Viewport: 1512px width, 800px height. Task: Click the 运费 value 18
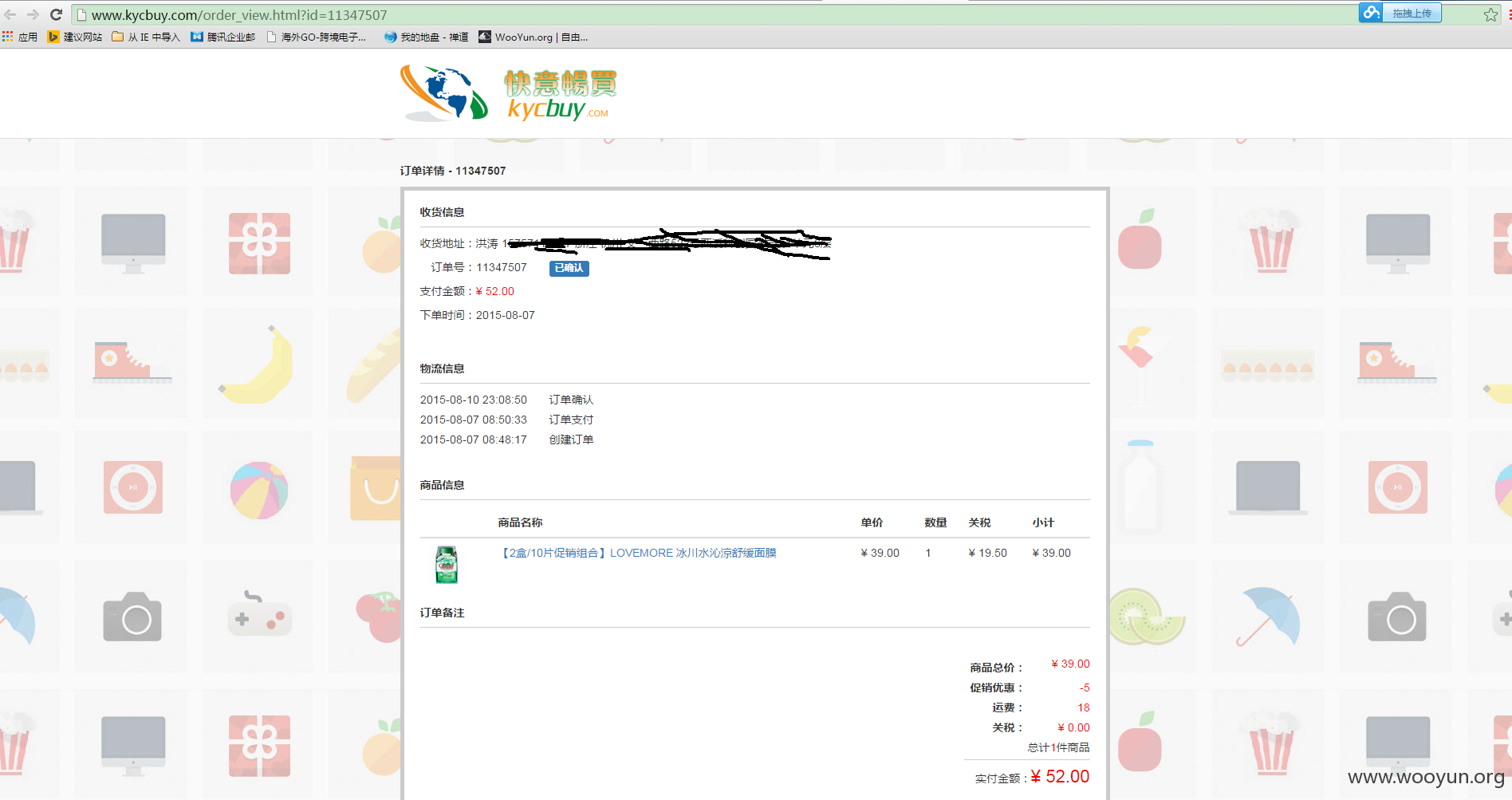(x=1084, y=707)
